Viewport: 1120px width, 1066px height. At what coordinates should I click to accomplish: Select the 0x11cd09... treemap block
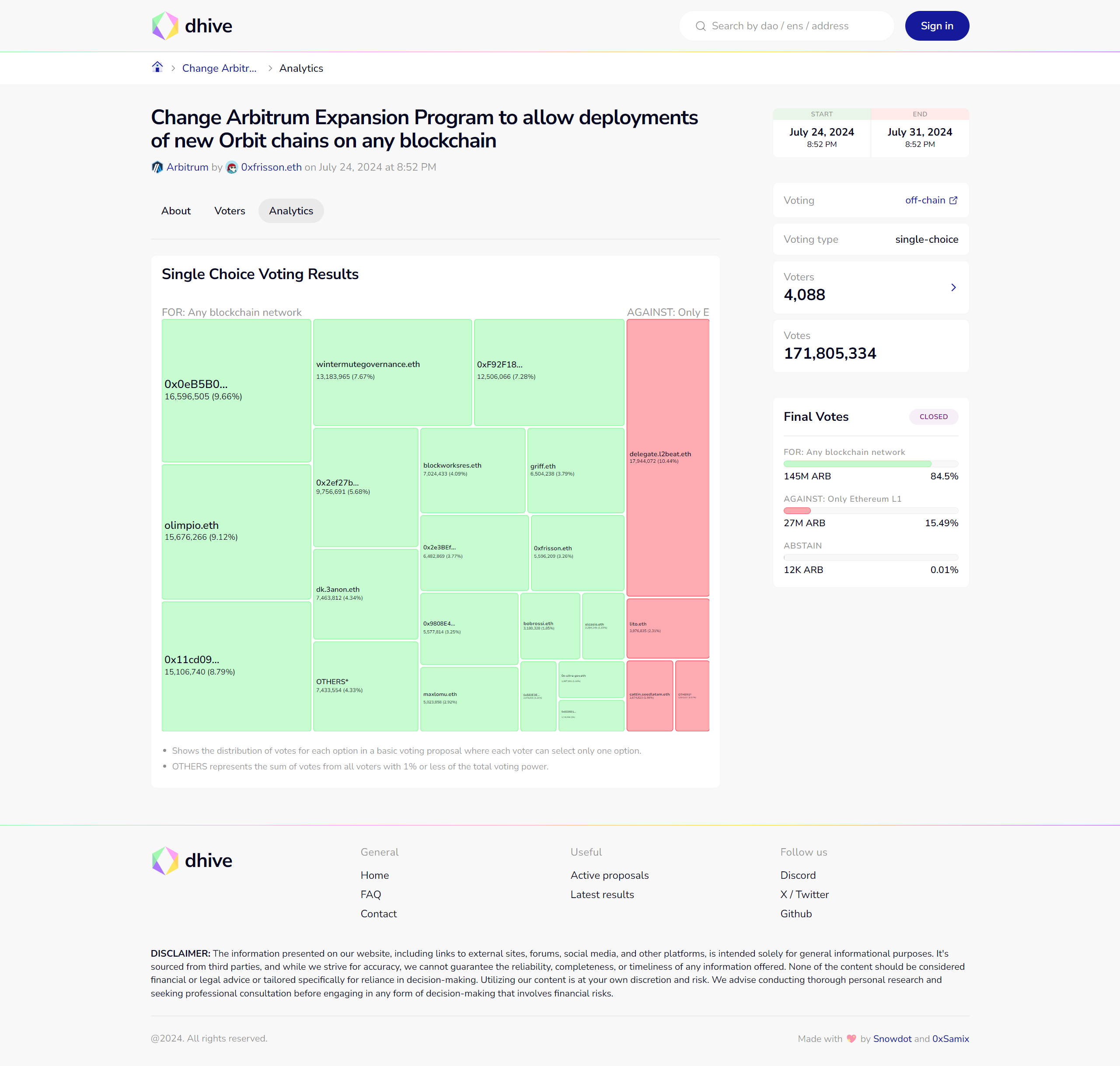click(237, 666)
